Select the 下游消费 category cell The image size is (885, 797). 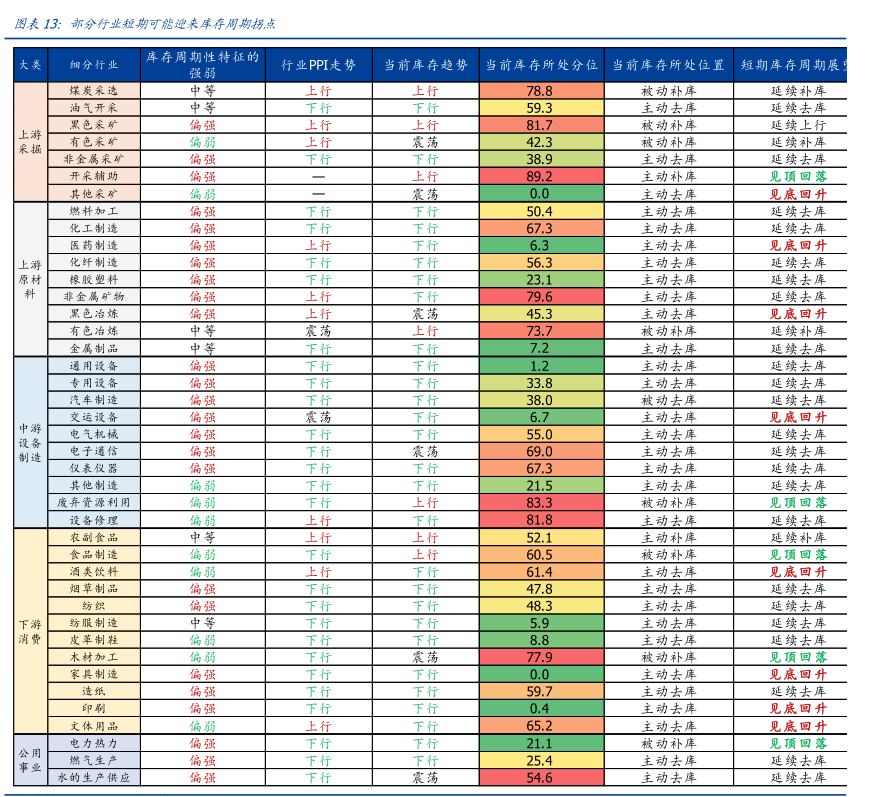click(x=30, y=631)
